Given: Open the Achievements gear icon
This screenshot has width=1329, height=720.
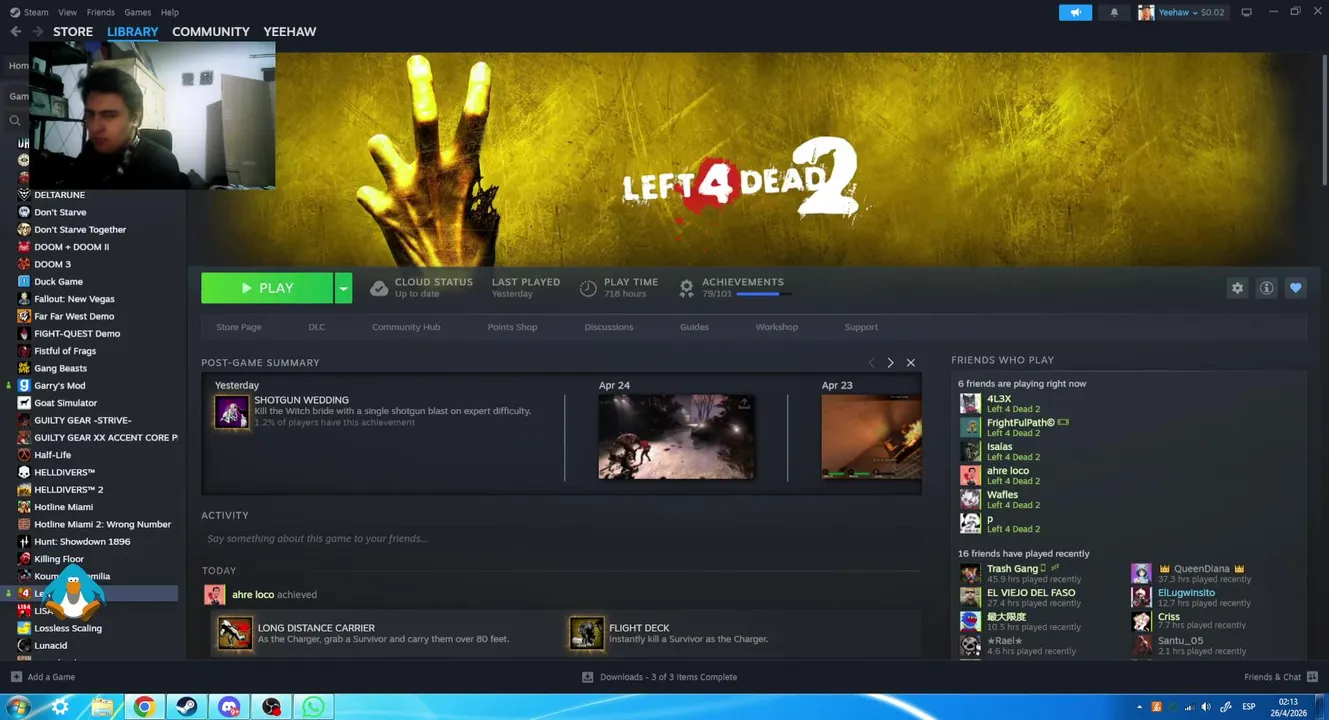Looking at the screenshot, I should tap(686, 288).
